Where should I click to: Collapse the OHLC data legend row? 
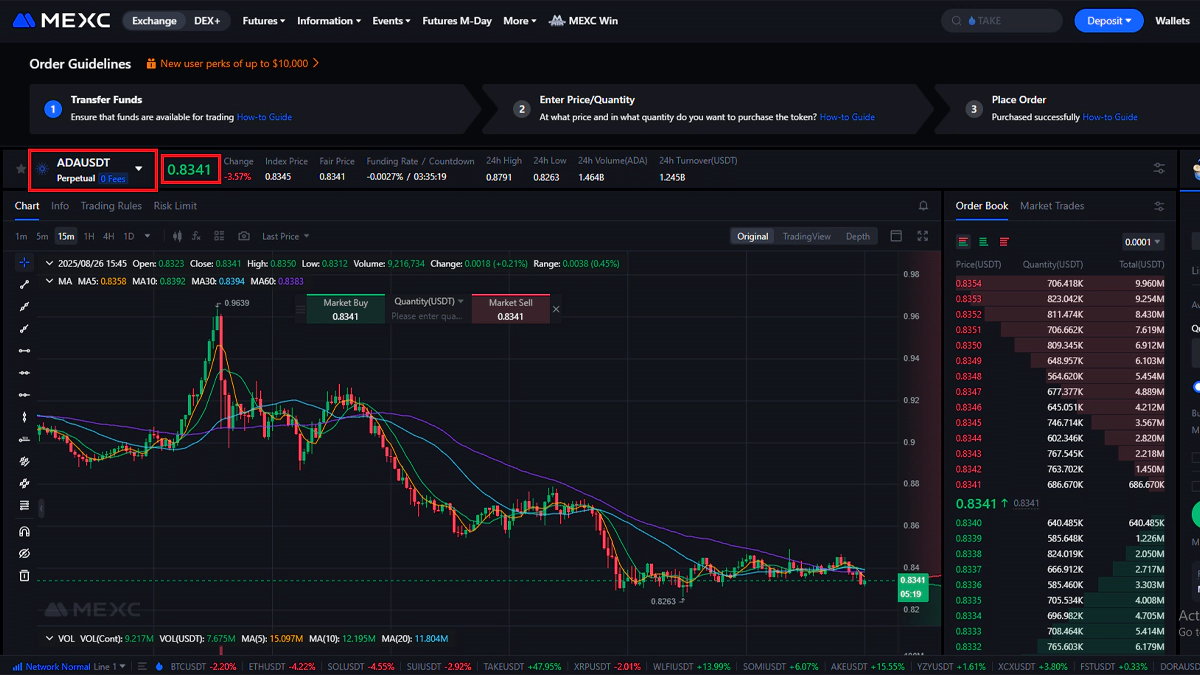point(50,264)
